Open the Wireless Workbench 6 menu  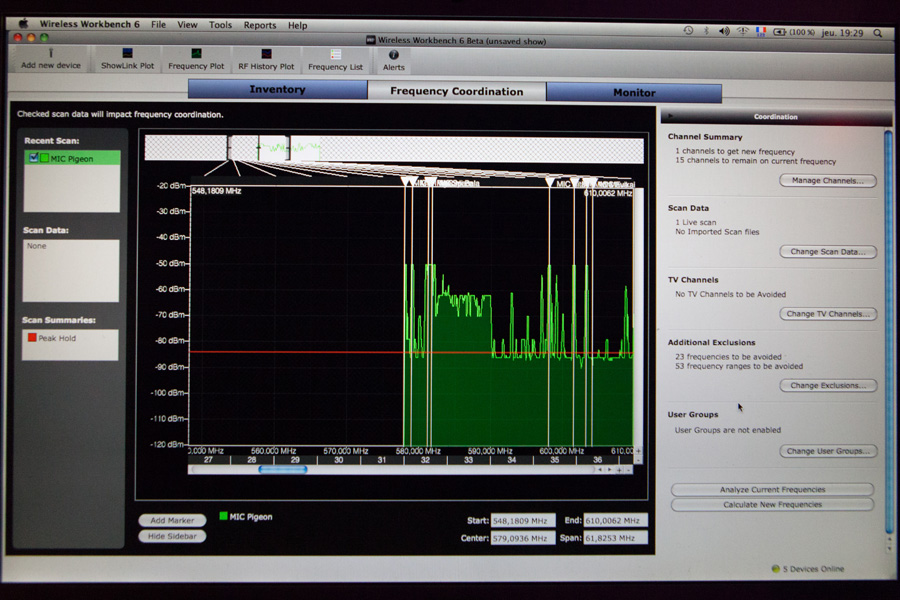pos(89,24)
